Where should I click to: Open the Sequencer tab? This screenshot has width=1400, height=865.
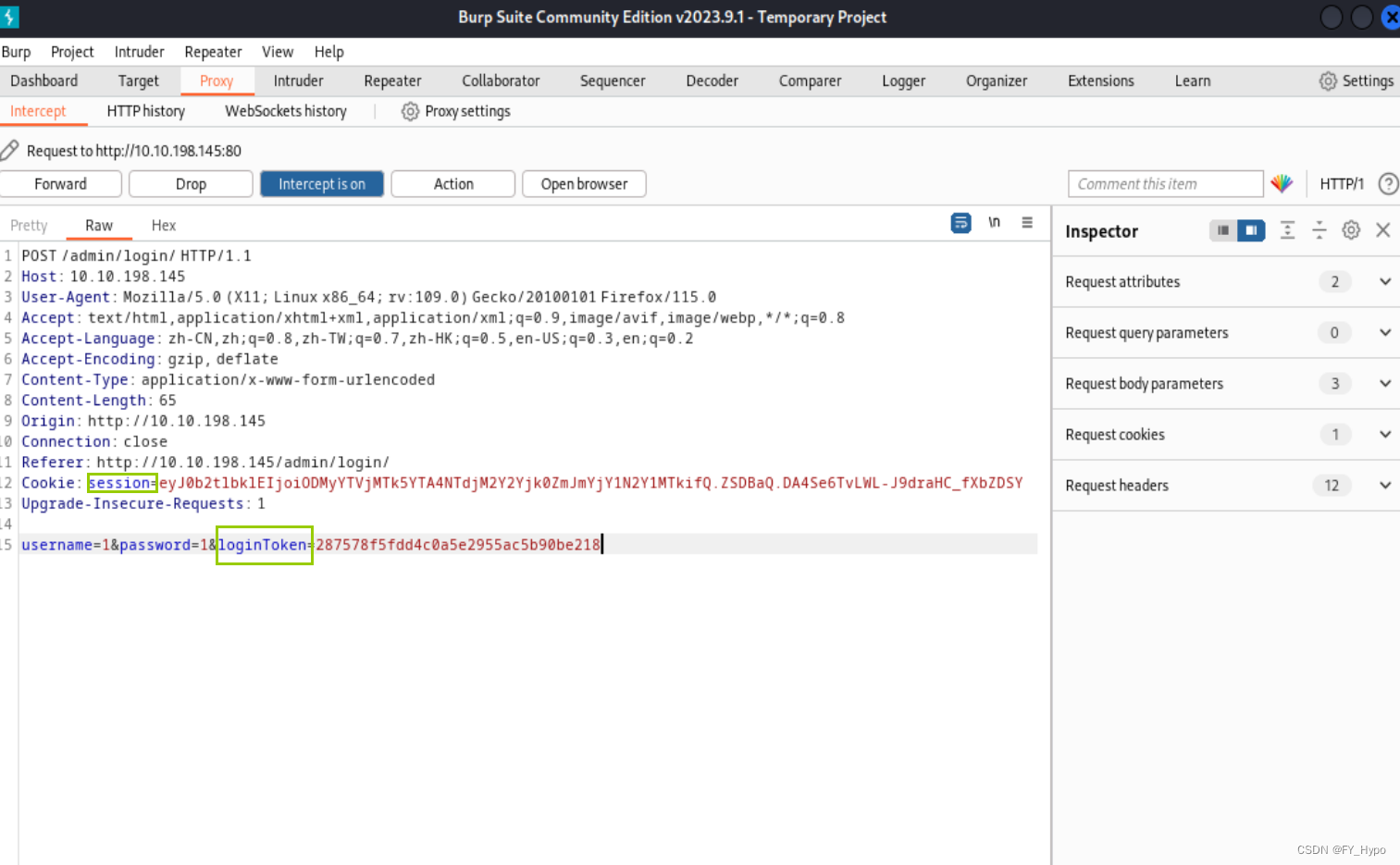tap(613, 80)
